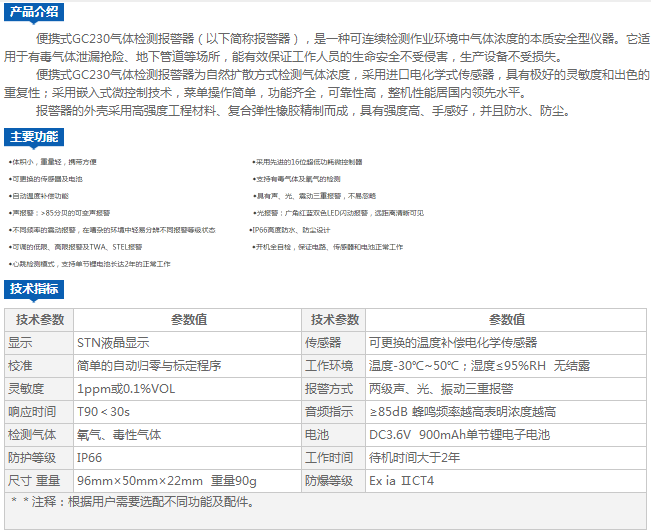
Task: Click the 主要功能 section header
Action: pos(34,137)
